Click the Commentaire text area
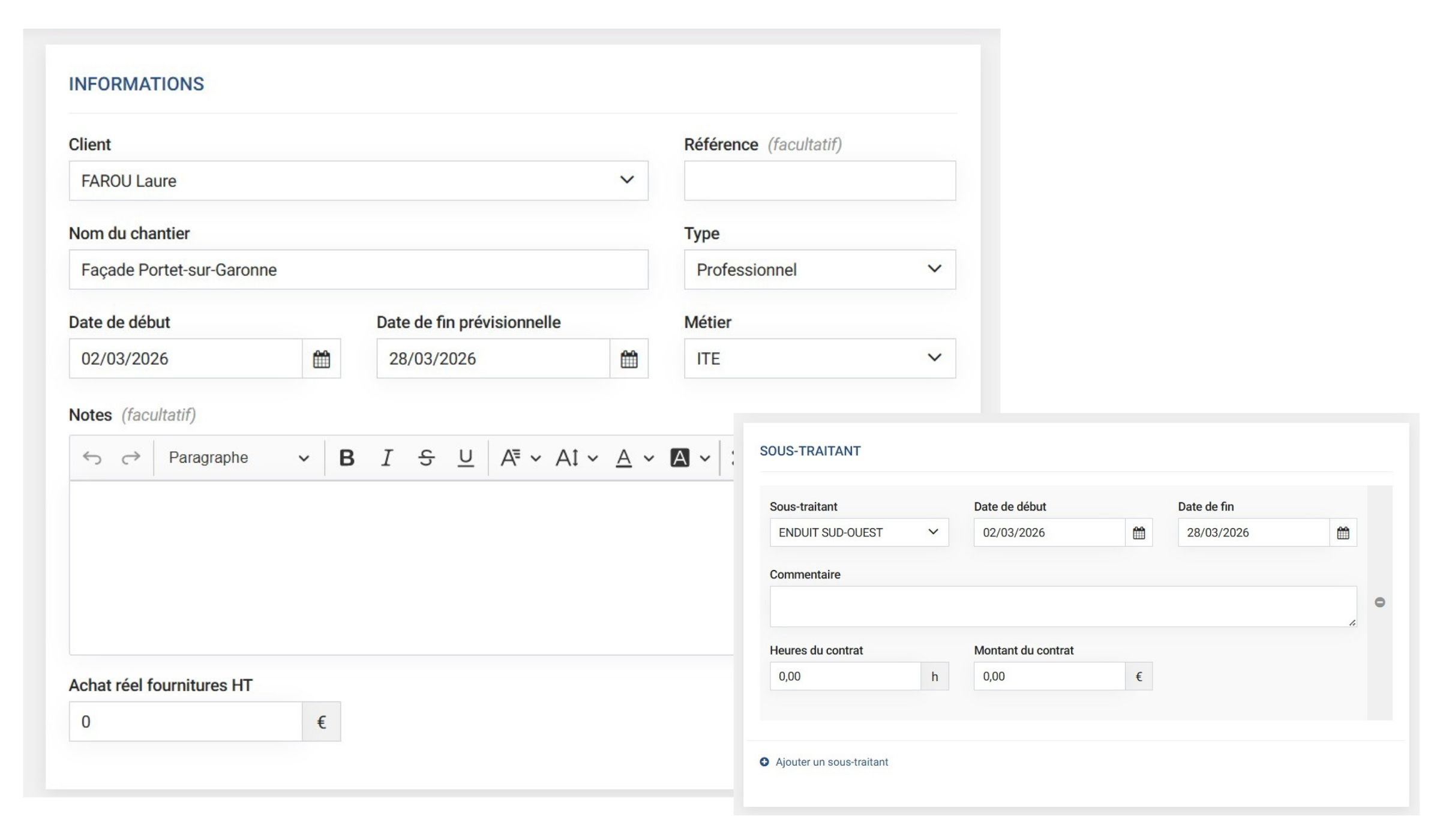This screenshot has height=840, width=1440. coord(1063,607)
